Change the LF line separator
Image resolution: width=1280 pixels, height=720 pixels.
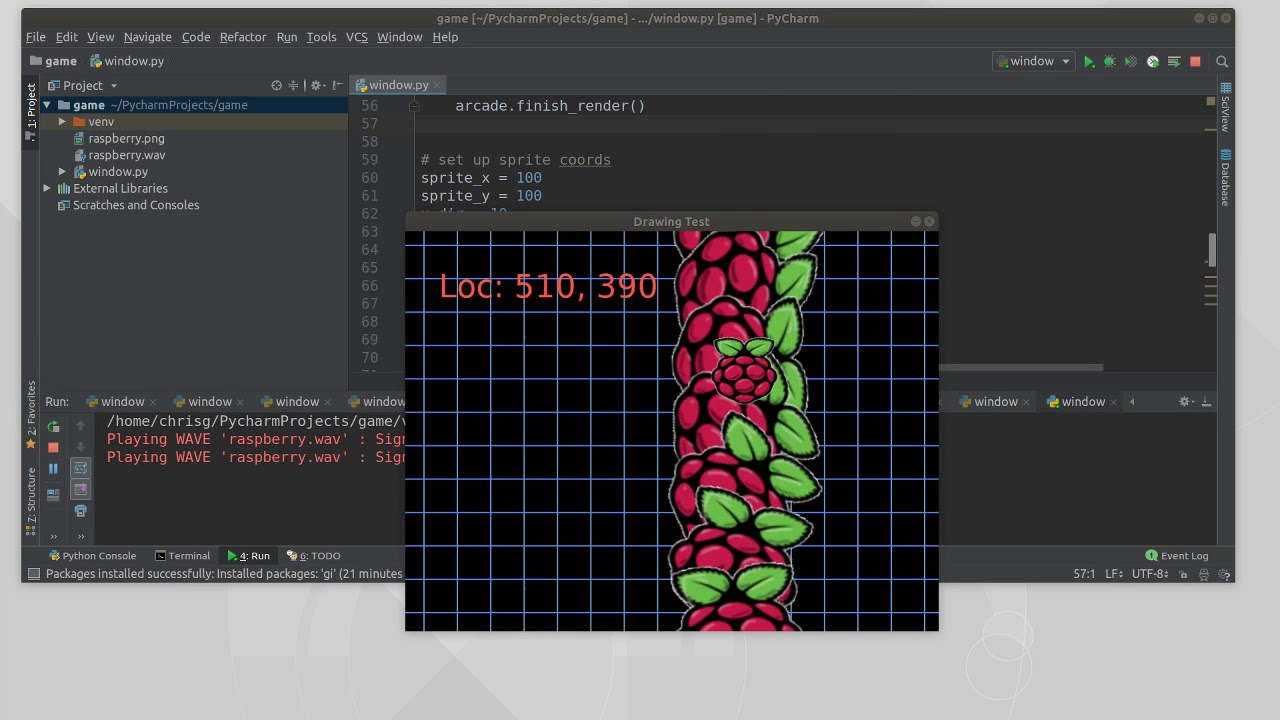tap(1112, 574)
